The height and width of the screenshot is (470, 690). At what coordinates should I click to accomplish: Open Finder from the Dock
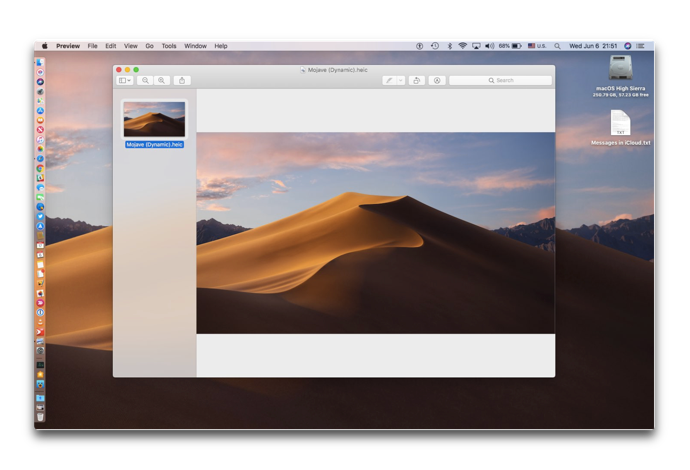40,62
